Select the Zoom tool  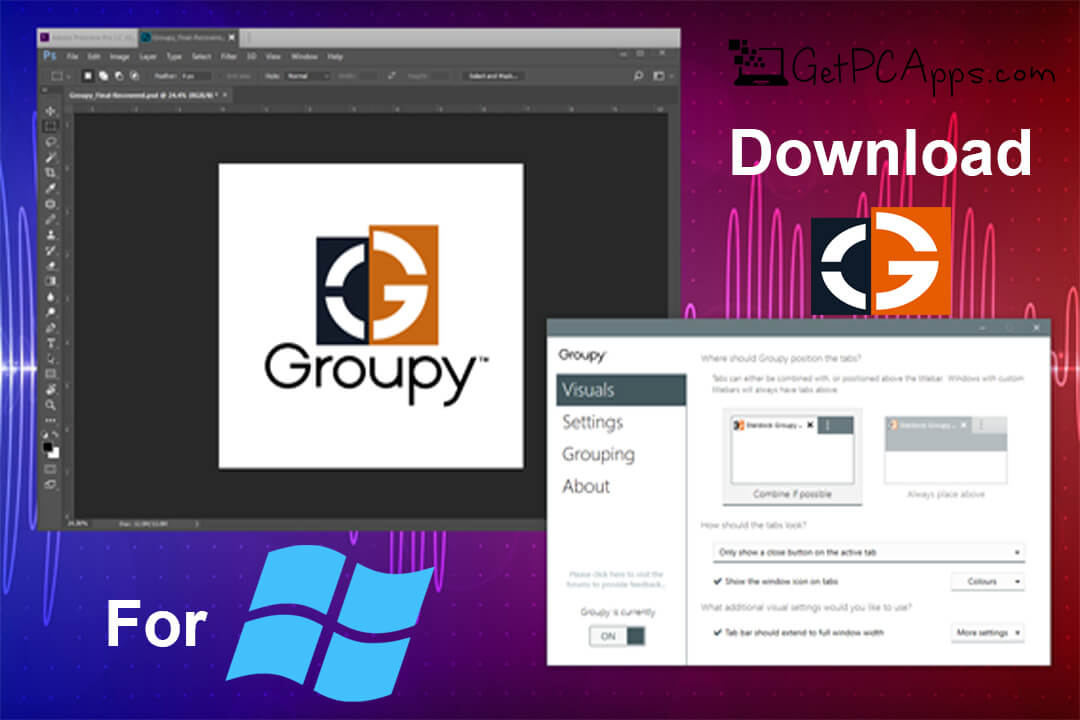[50, 405]
